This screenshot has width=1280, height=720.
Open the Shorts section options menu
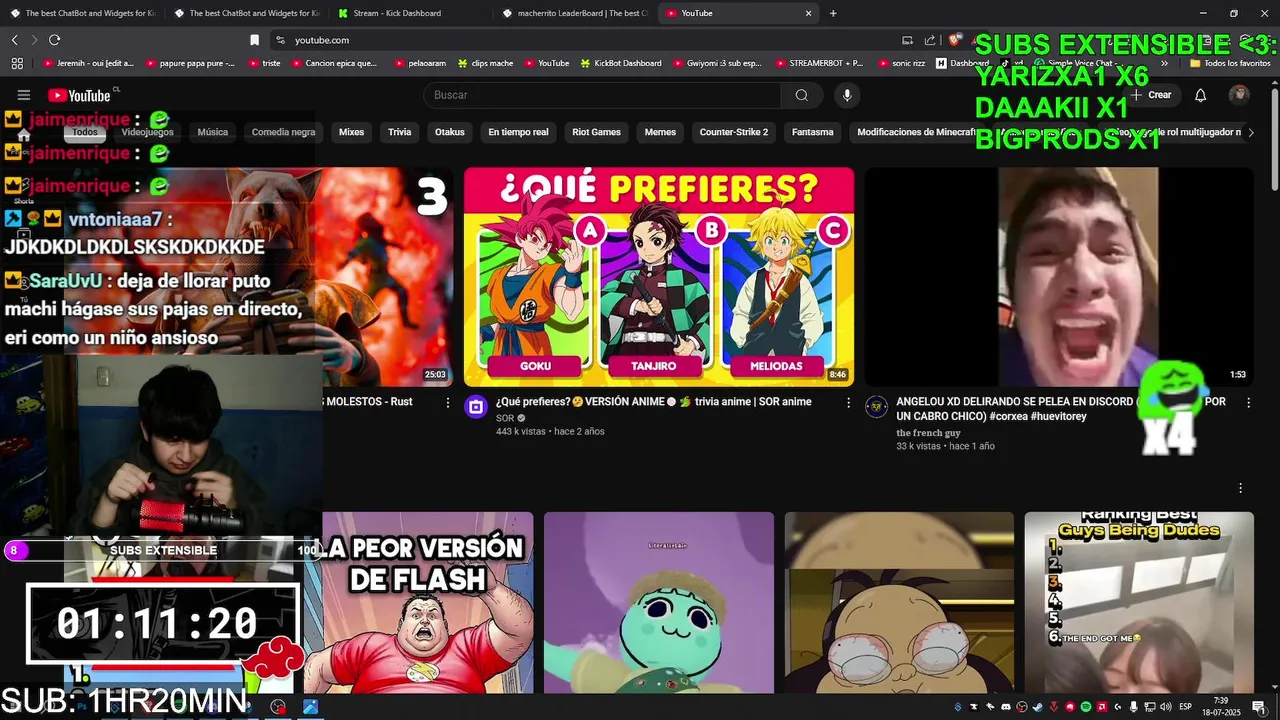pos(1241,488)
